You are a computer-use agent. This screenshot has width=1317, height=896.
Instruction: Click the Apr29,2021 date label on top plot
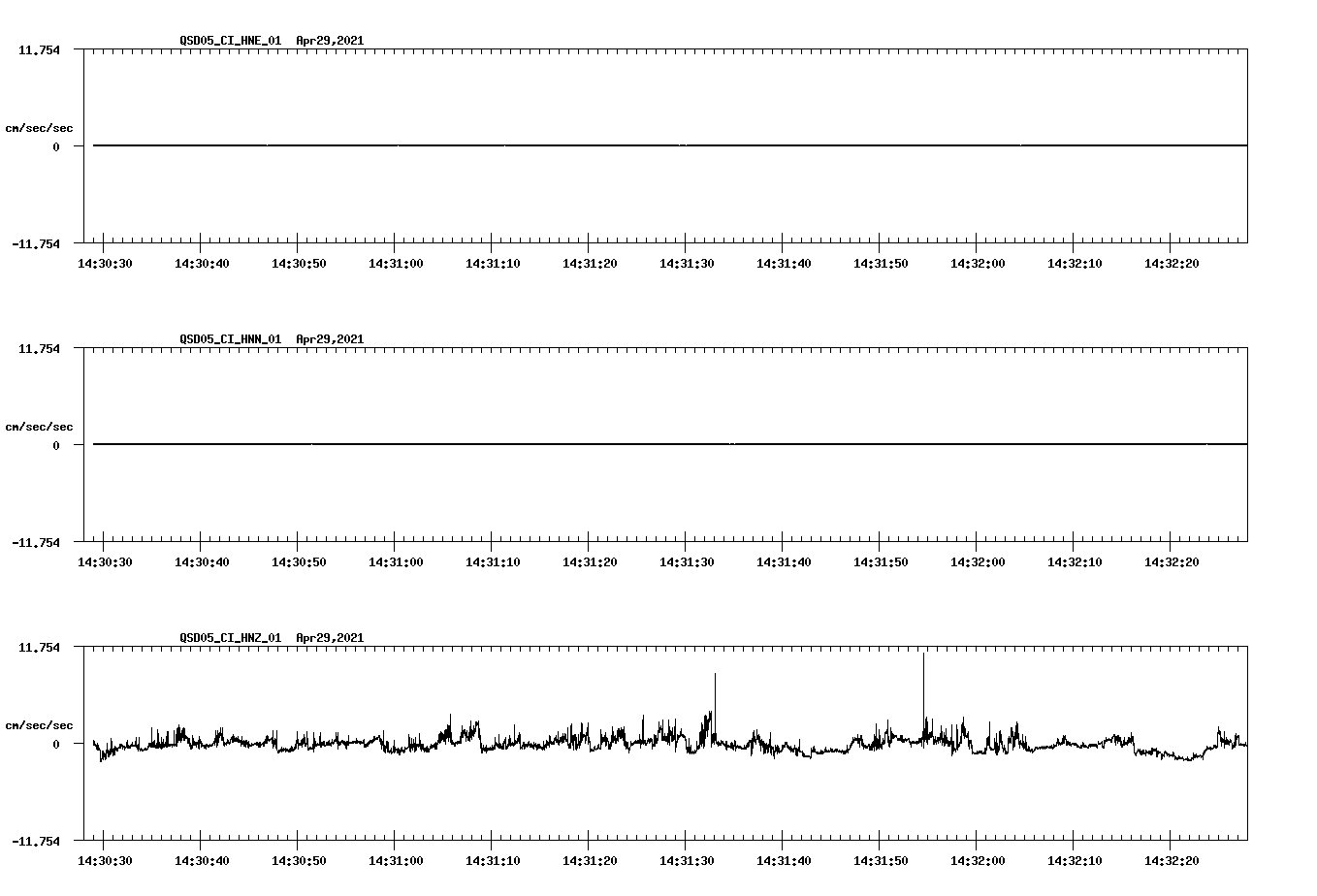click(330, 41)
